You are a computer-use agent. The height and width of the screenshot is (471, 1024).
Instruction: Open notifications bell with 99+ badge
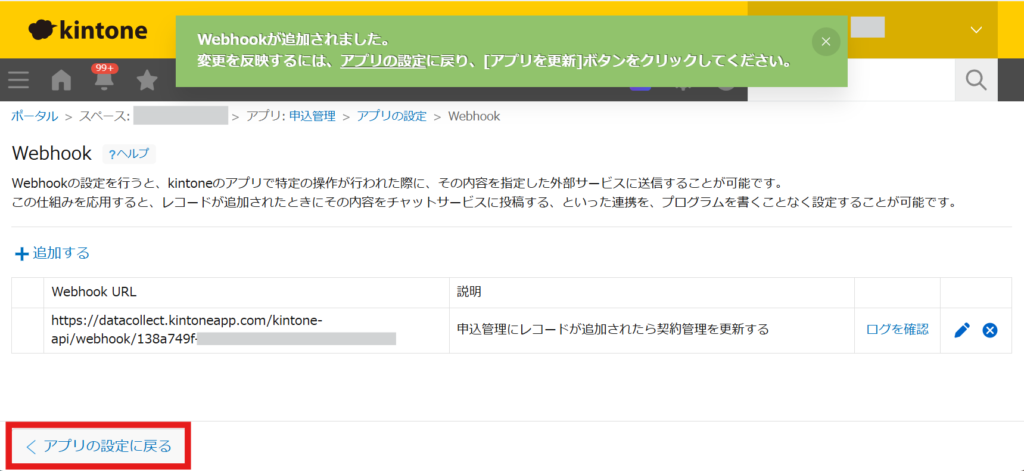(104, 80)
